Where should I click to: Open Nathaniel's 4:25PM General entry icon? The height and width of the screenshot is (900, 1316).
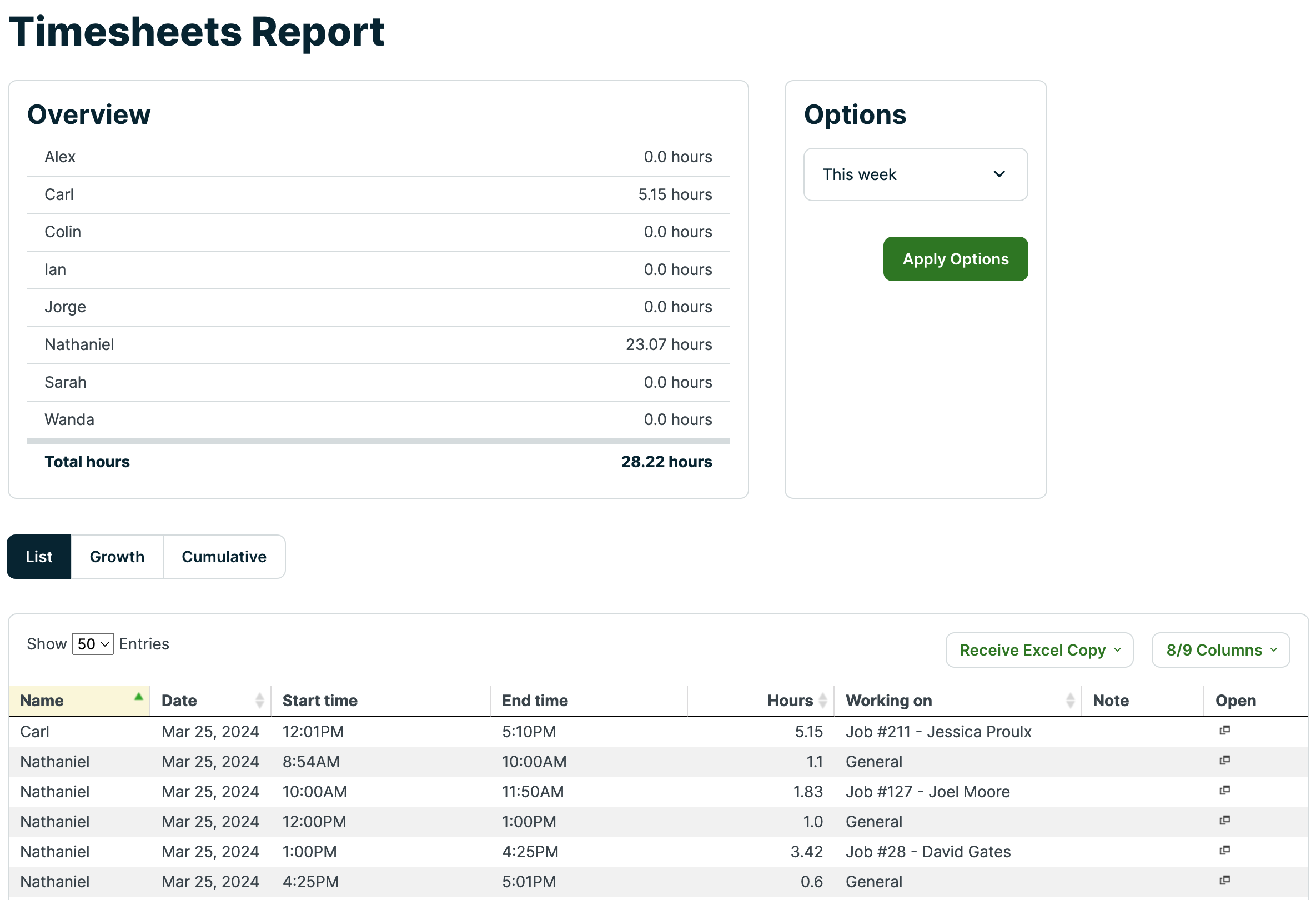coord(1224,881)
